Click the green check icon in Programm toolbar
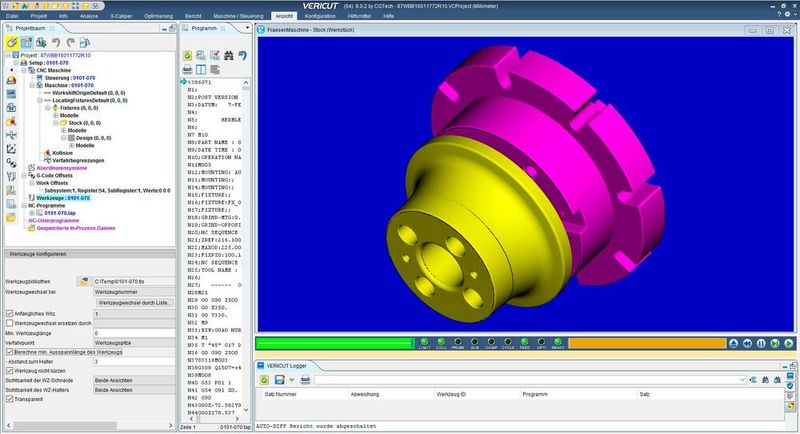 tap(187, 55)
